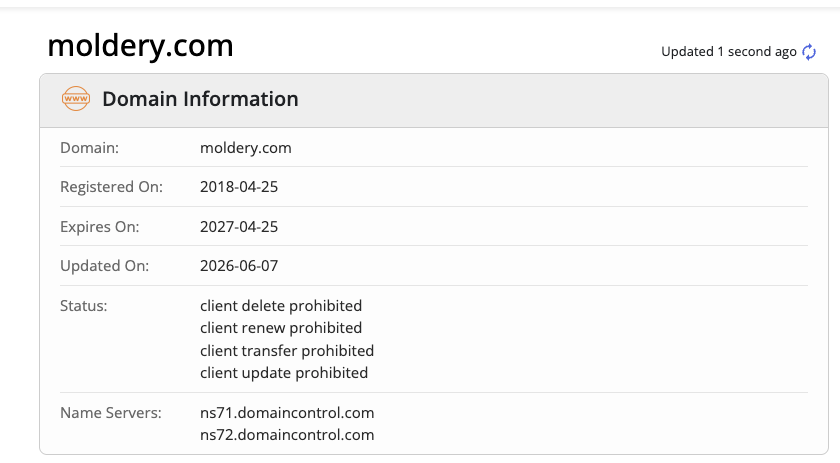Click name server ns72.domaincontrol.com
This screenshot has width=840, height=463.
coord(287,435)
